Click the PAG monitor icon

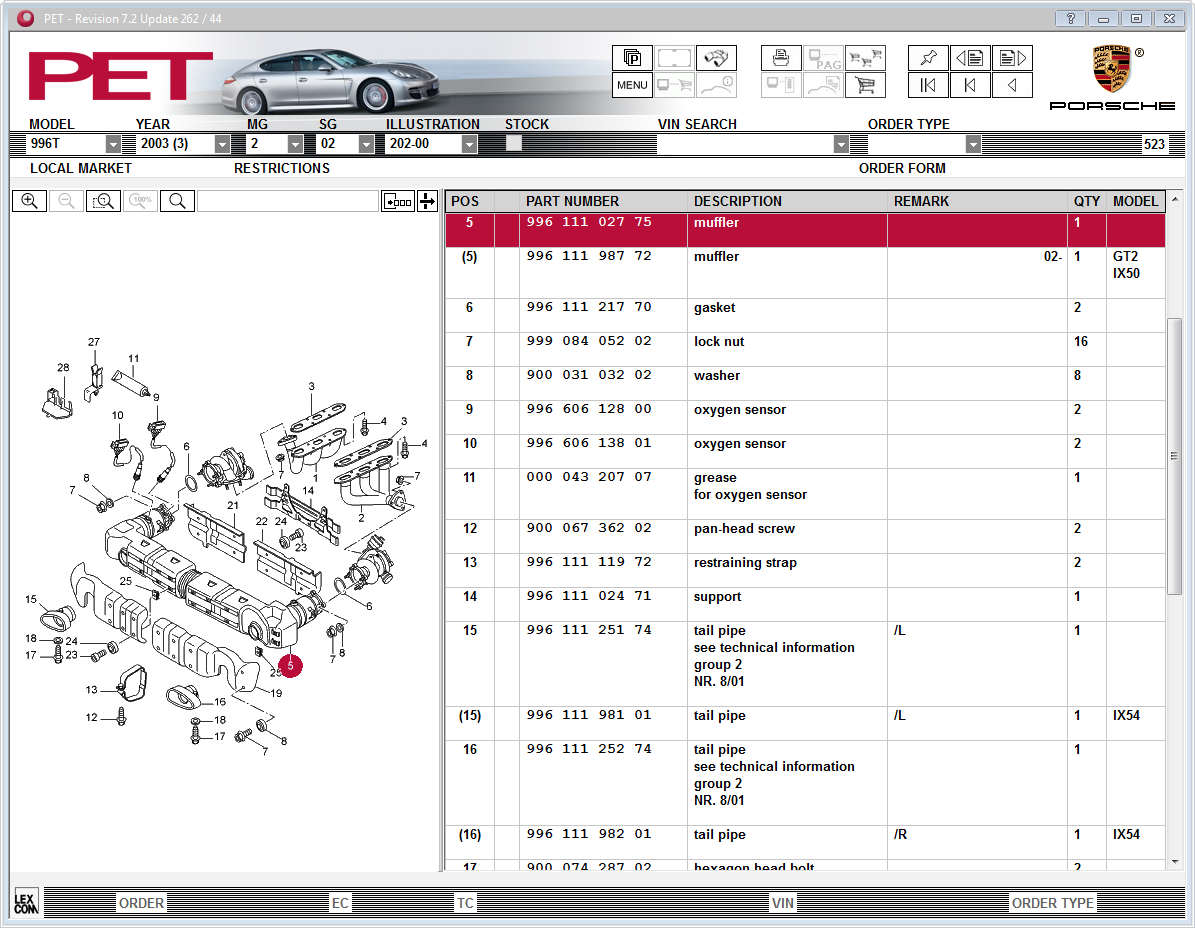click(x=823, y=58)
